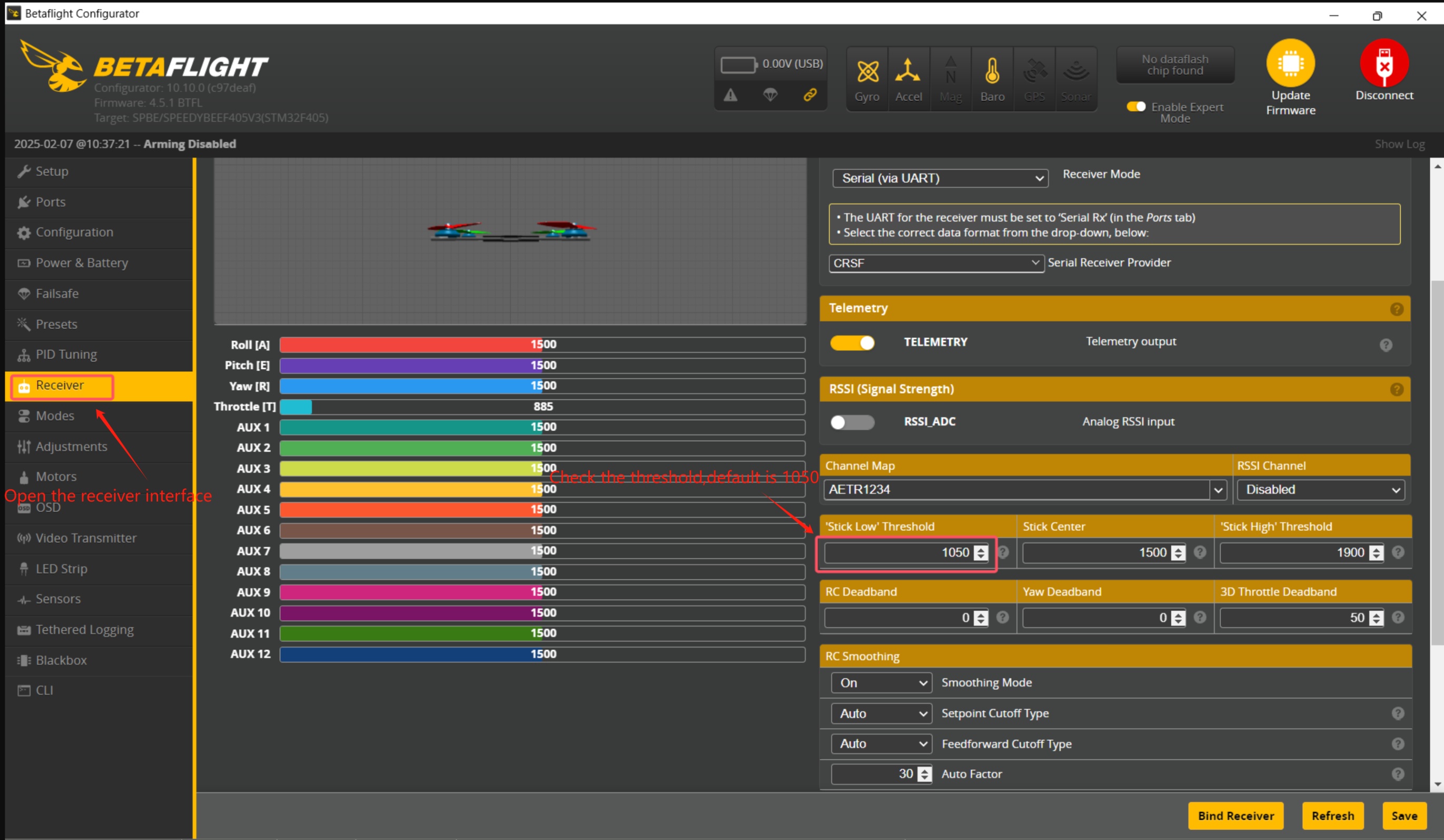Click the Throttle [T] channel bar
This screenshot has height=840, width=1444.
pos(542,406)
